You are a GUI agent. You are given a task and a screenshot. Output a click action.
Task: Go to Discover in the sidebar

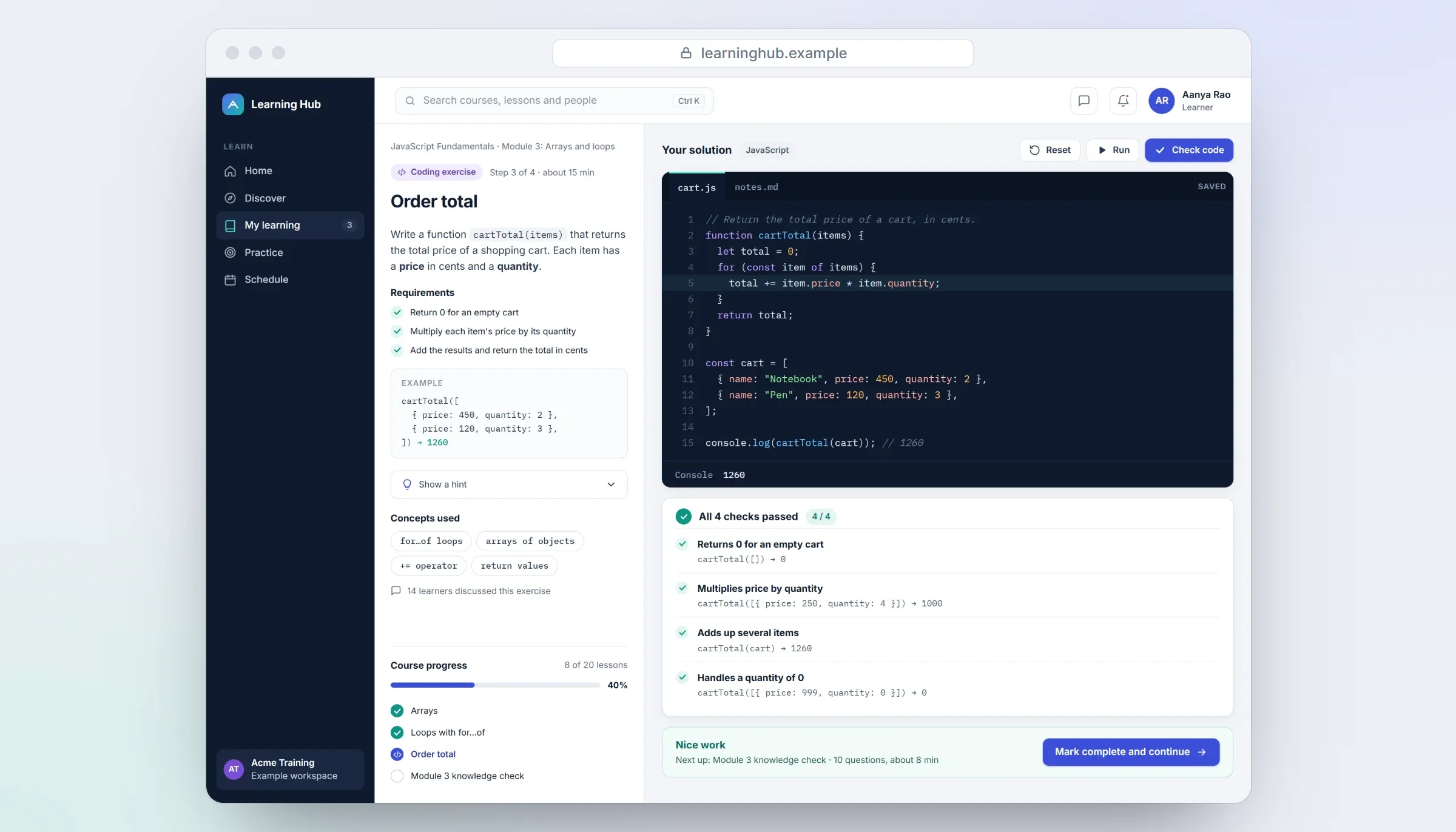[290, 198]
